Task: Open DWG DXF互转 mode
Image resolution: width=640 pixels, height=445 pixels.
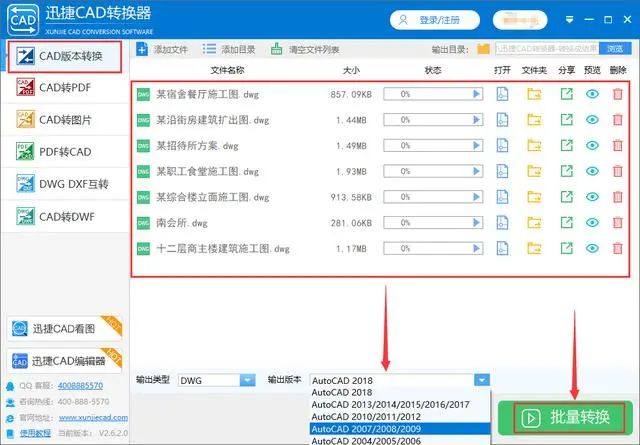Action: tap(65, 184)
